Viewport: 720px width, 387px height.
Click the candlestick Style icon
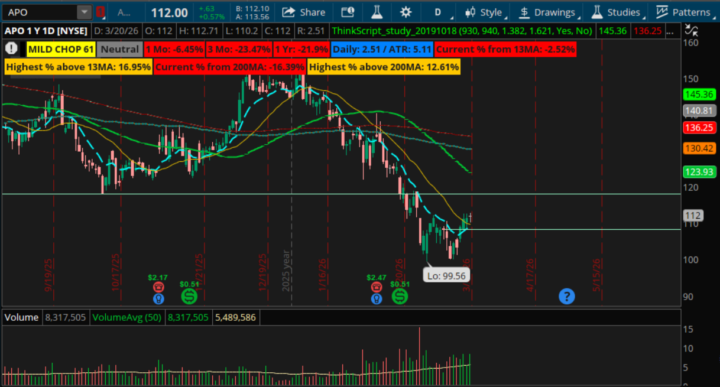(470, 12)
